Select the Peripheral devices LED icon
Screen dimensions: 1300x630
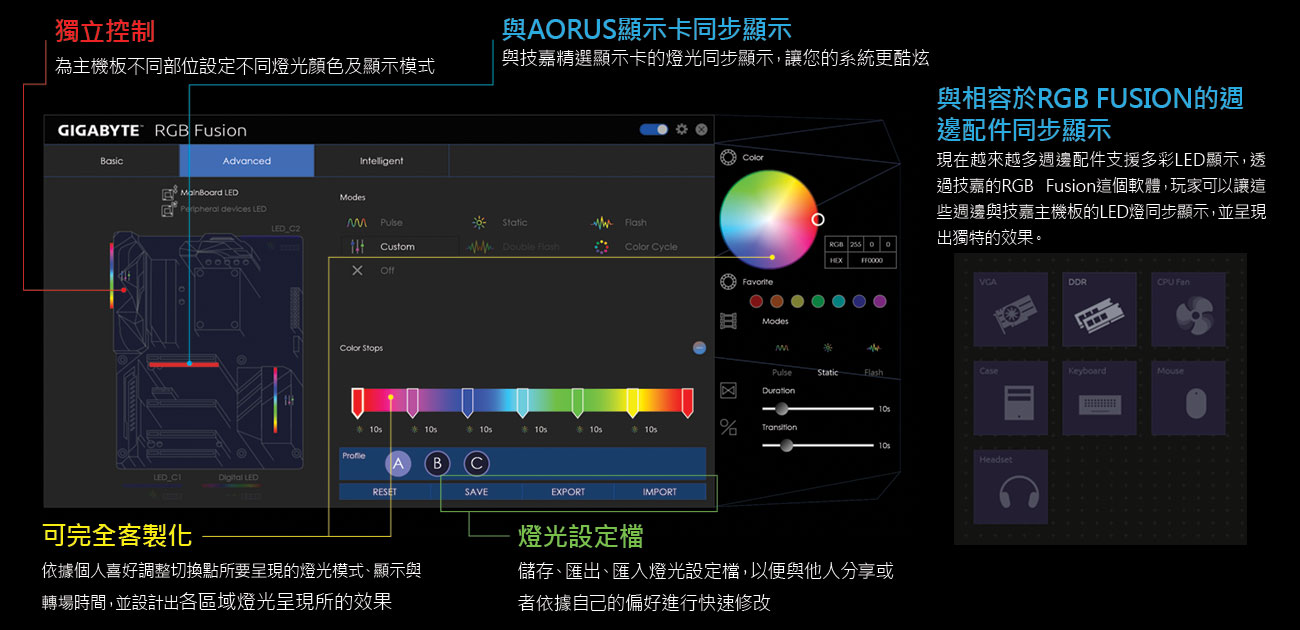pos(169,209)
